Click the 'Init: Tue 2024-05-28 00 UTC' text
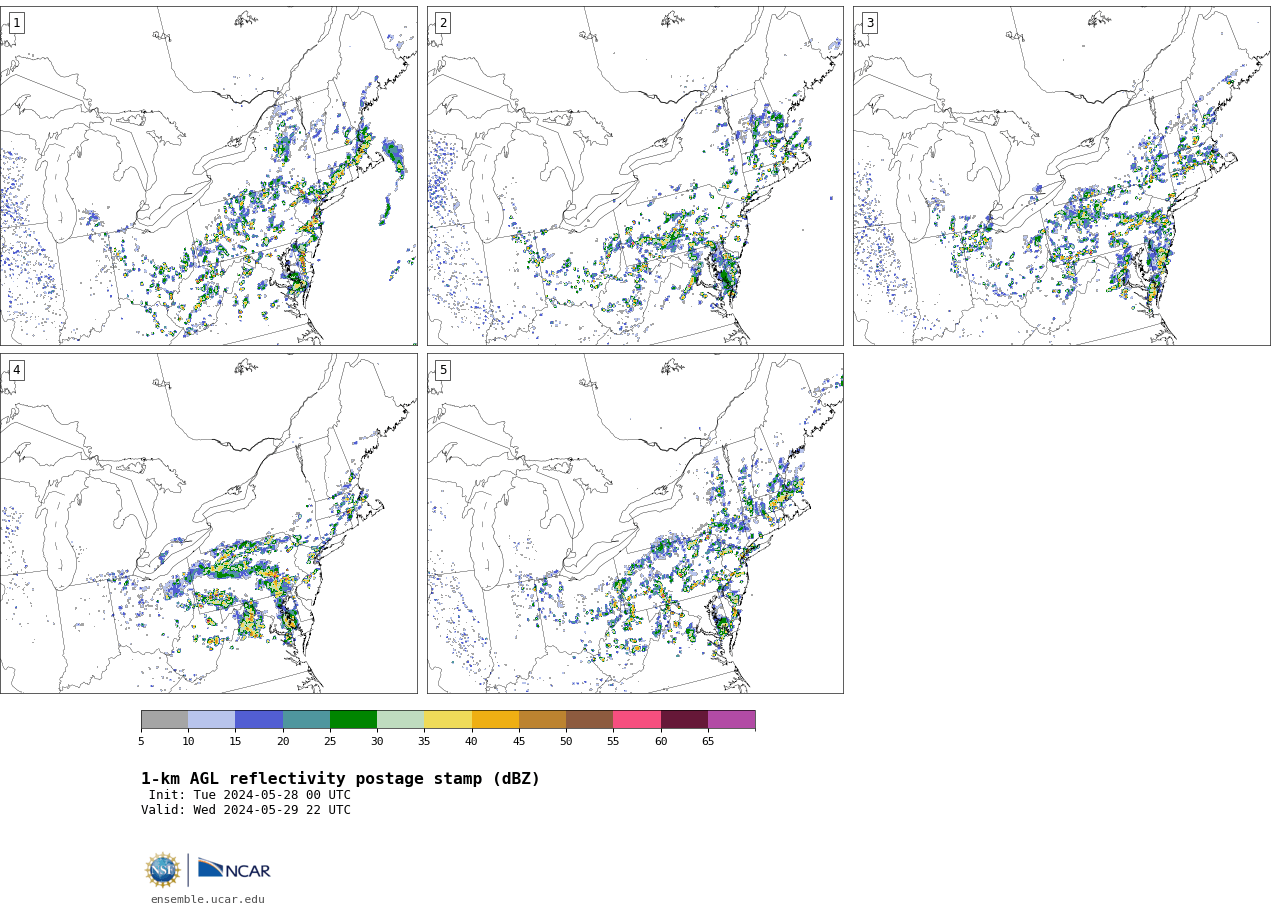The height and width of the screenshot is (910, 1280). (x=250, y=795)
